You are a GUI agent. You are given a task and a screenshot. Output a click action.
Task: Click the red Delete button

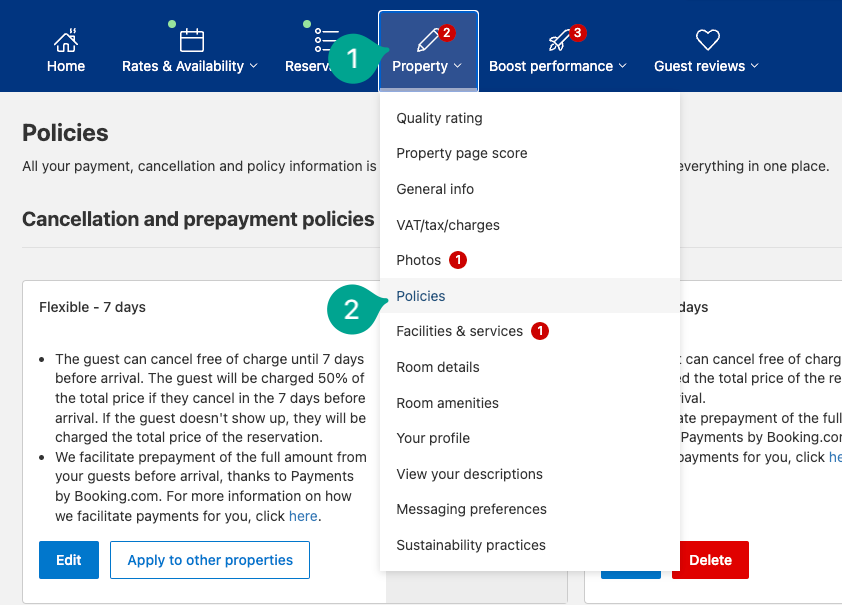coord(710,560)
